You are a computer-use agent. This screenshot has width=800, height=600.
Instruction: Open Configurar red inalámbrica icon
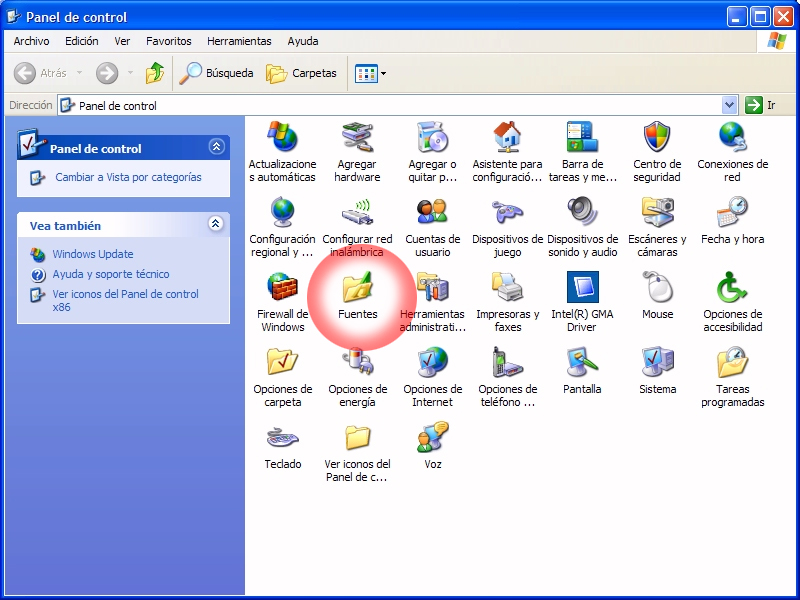click(x=357, y=212)
